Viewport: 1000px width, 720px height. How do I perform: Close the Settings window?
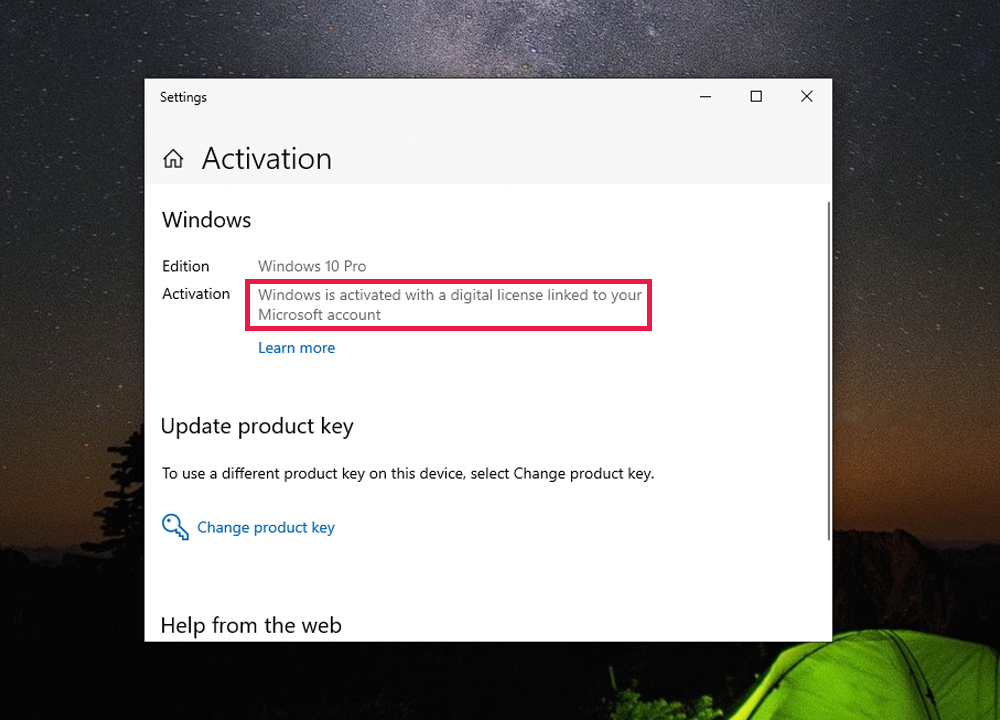coord(807,96)
